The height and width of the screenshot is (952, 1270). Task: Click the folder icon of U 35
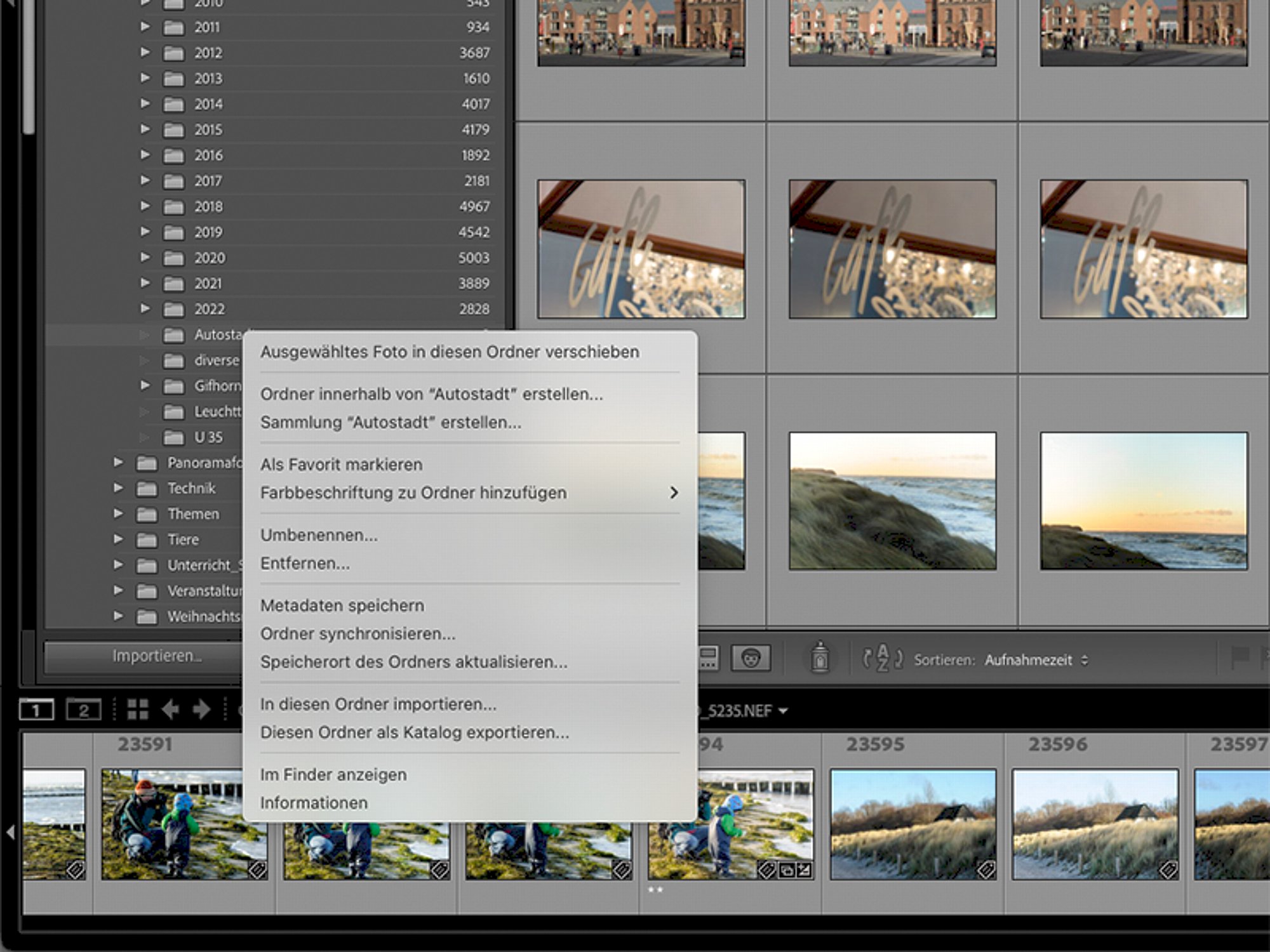tap(173, 437)
